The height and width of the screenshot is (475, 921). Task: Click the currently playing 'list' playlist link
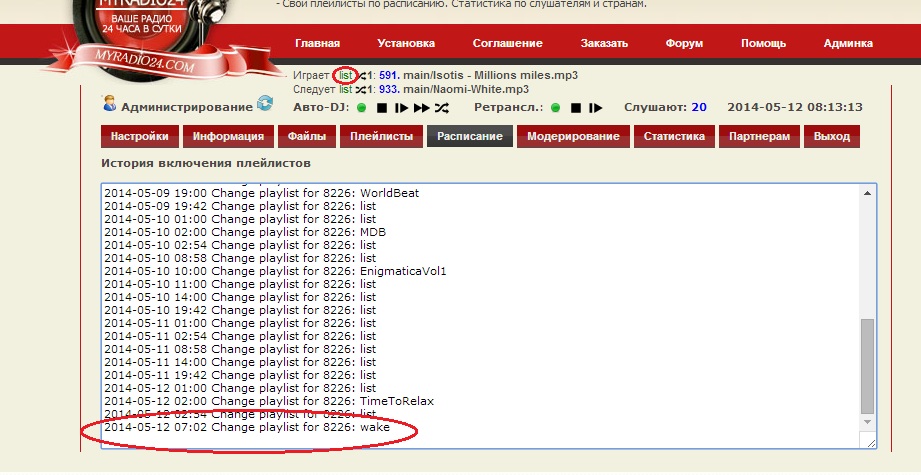(x=345, y=75)
